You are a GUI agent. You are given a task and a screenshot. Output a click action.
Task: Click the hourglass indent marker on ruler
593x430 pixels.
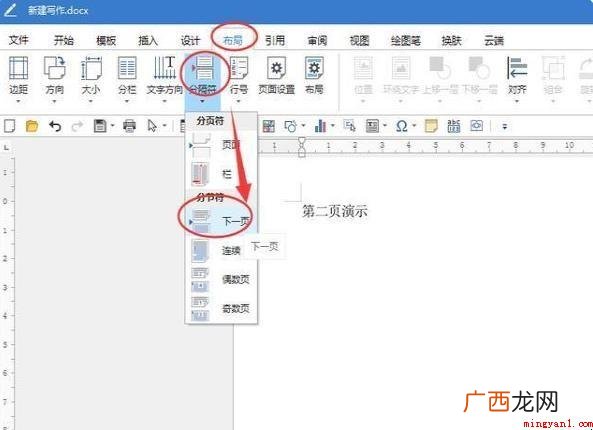pyautogui.click(x=302, y=147)
